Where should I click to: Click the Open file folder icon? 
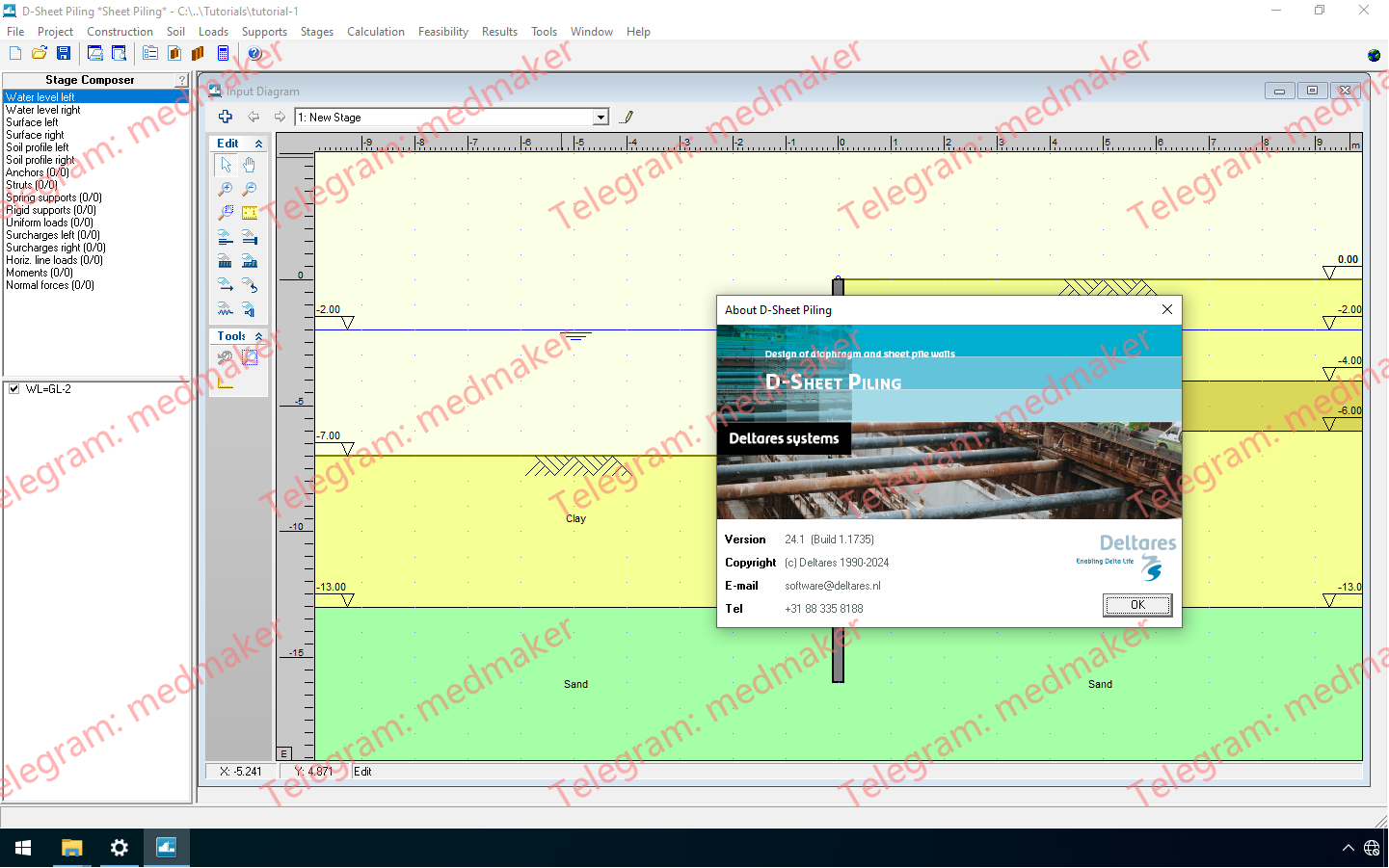tap(40, 54)
